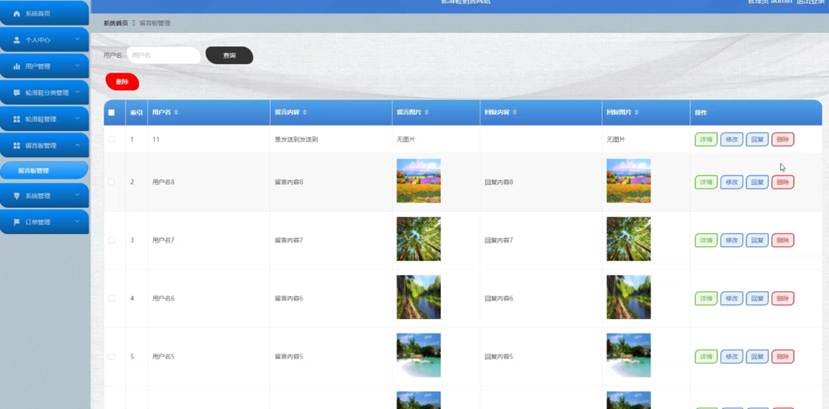Select the highlighted 留言板管理 submenu item
This screenshot has width=829, height=409.
[x=44, y=170]
